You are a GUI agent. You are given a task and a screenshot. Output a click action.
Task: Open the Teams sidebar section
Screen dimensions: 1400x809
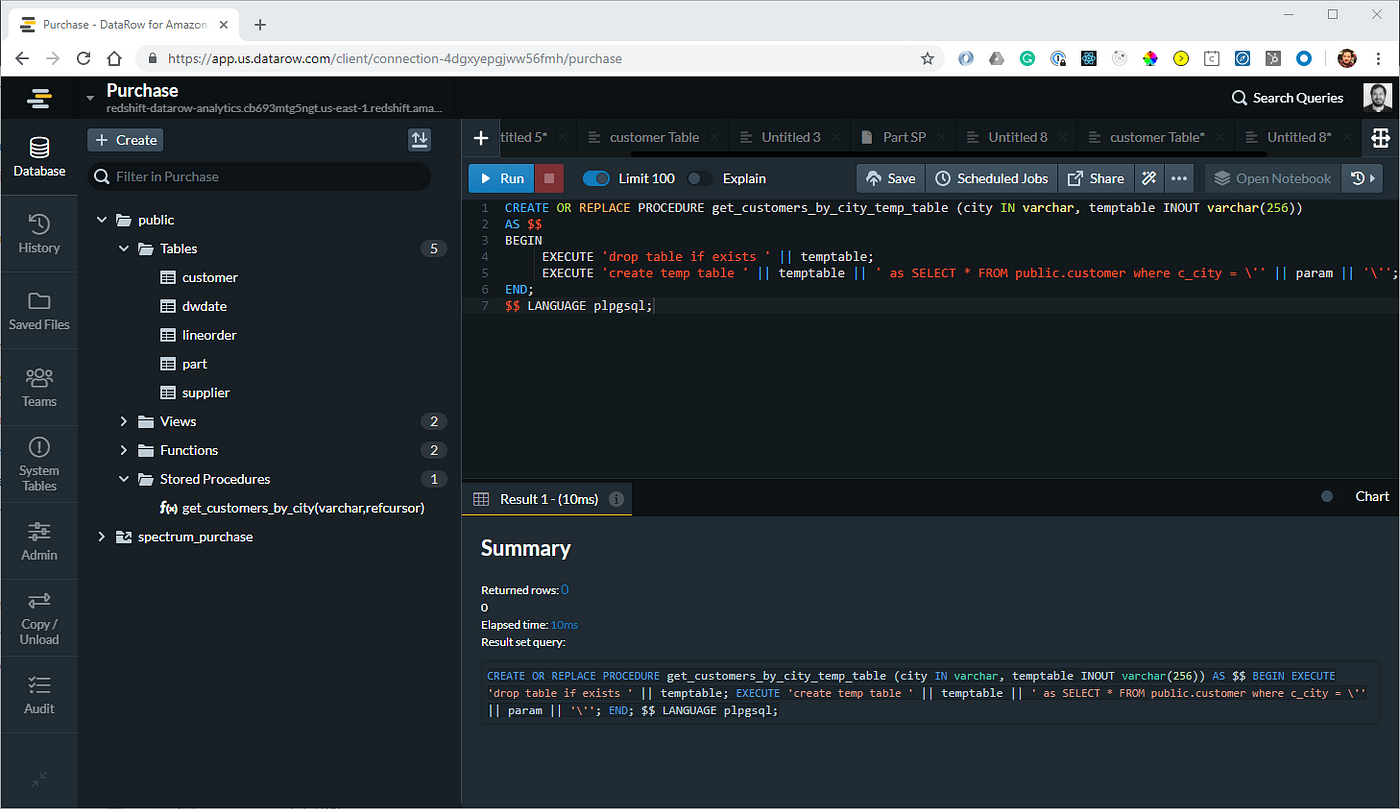pos(39,388)
